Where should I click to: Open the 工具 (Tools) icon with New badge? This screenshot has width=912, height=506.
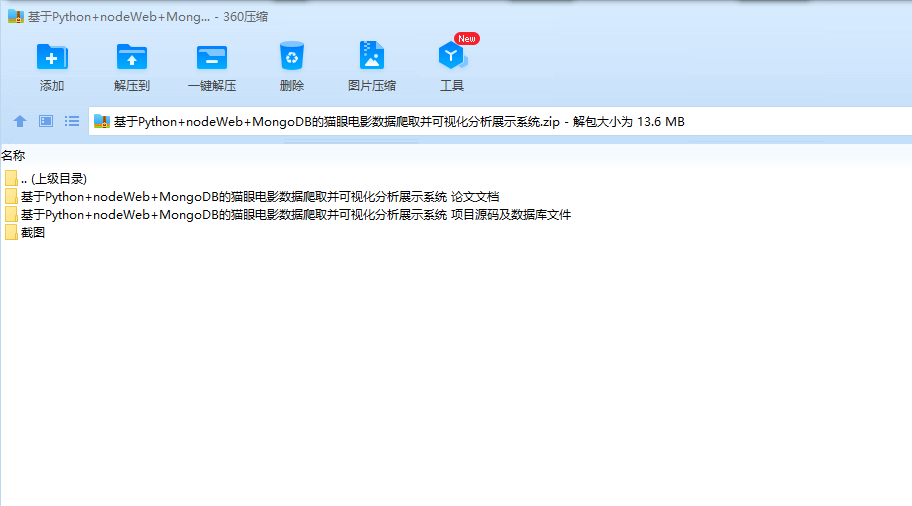click(452, 56)
